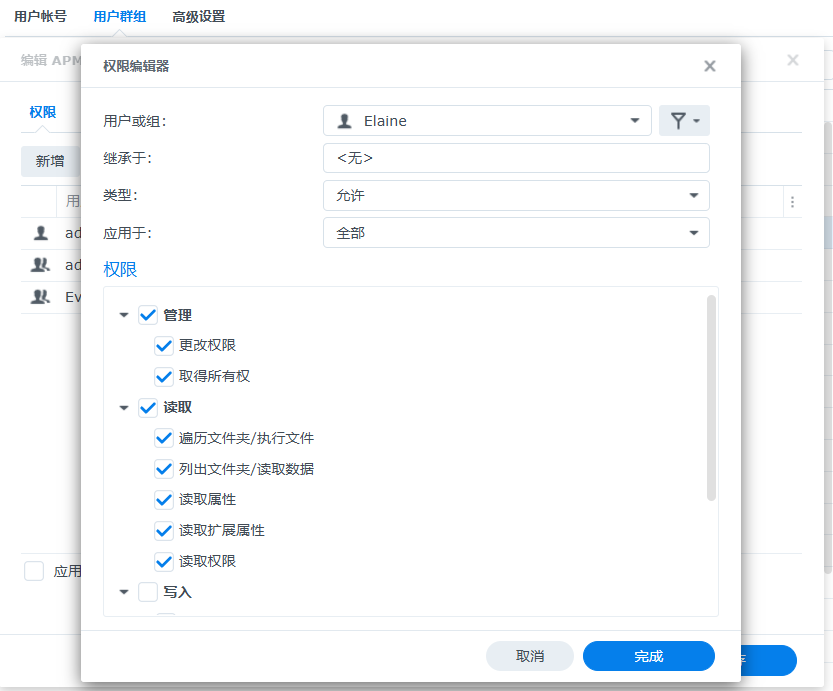
Task: Click the group icon in the Ev row
Action: (x=41, y=297)
